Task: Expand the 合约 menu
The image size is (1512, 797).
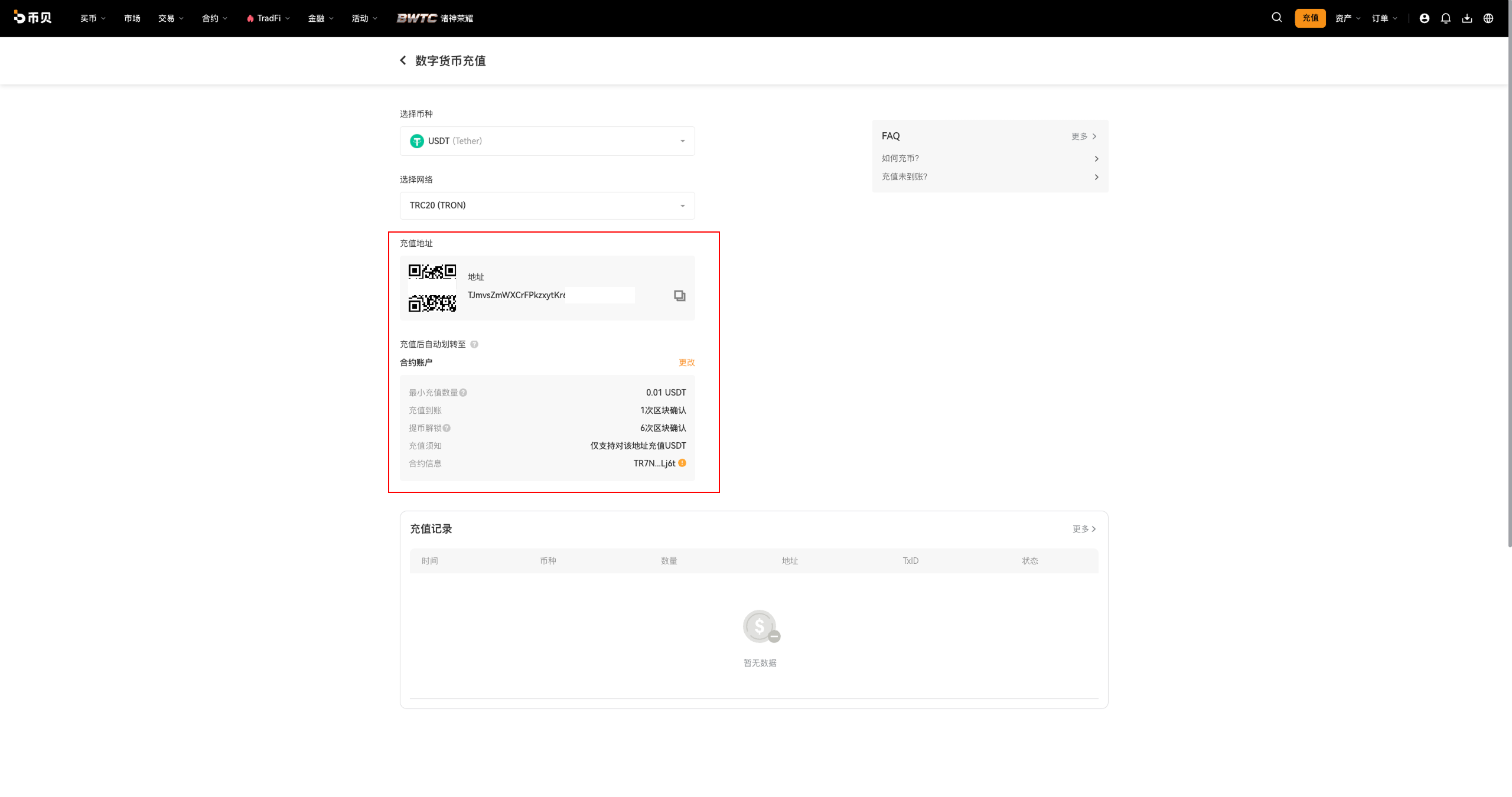Action: (x=214, y=18)
